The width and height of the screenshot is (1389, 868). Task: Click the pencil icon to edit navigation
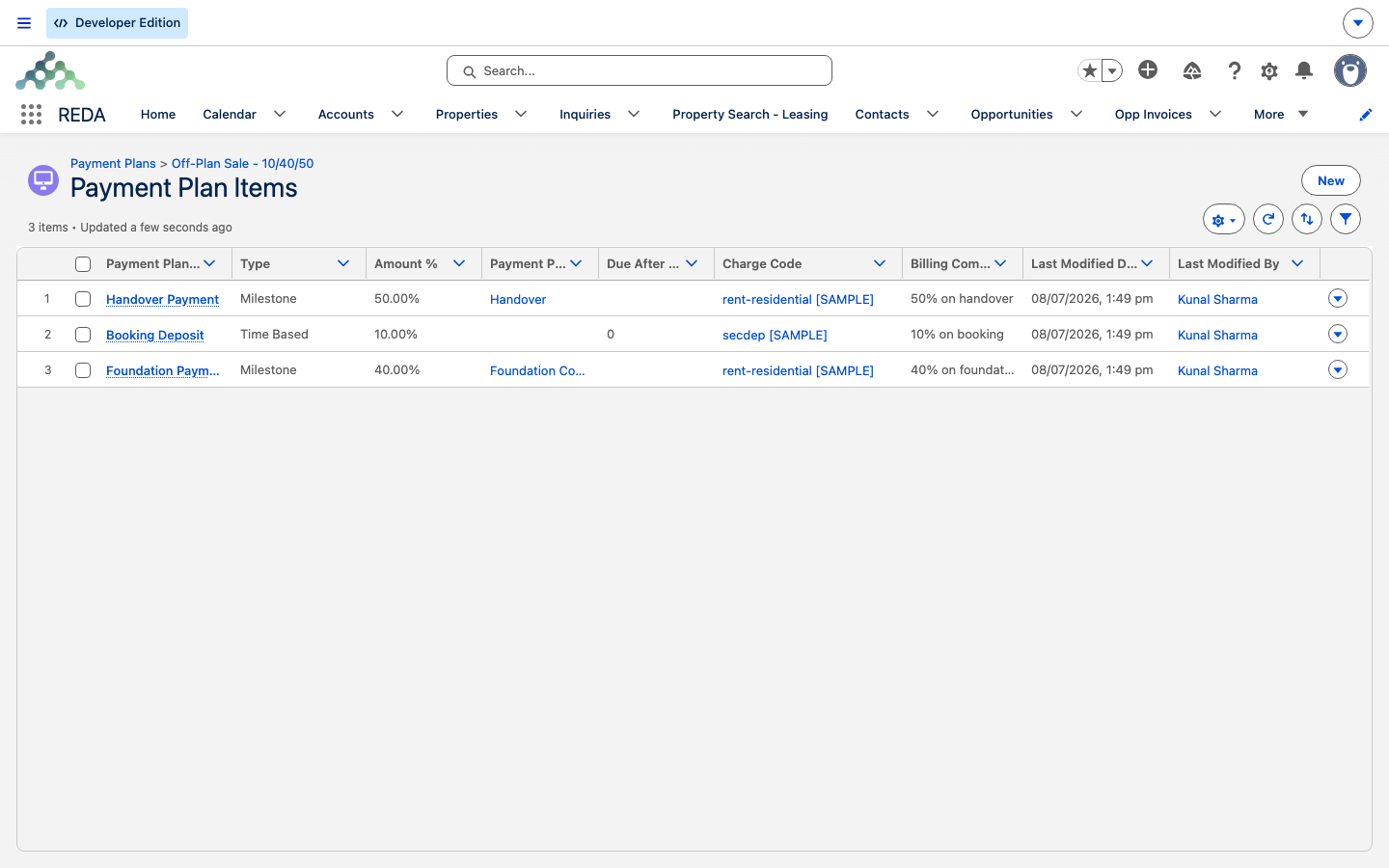point(1365,115)
